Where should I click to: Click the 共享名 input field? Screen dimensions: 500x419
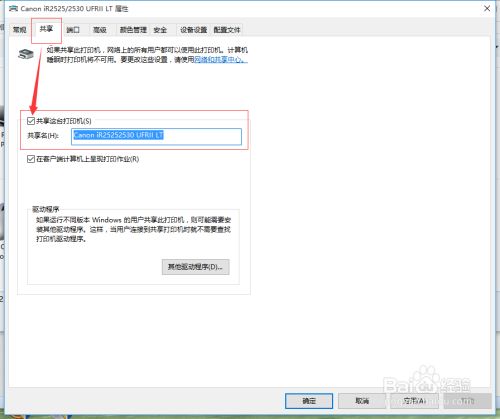[156, 137]
